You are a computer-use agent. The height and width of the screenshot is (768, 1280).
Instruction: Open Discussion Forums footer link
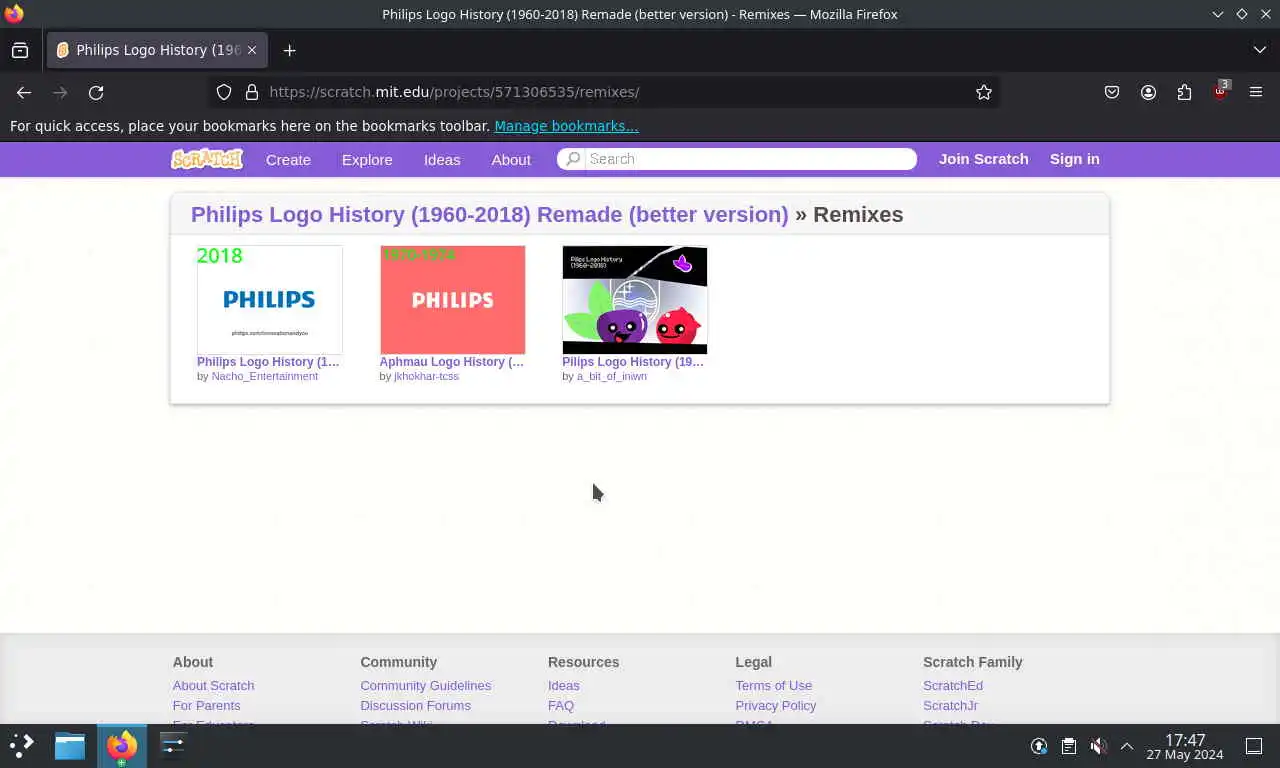click(x=415, y=706)
